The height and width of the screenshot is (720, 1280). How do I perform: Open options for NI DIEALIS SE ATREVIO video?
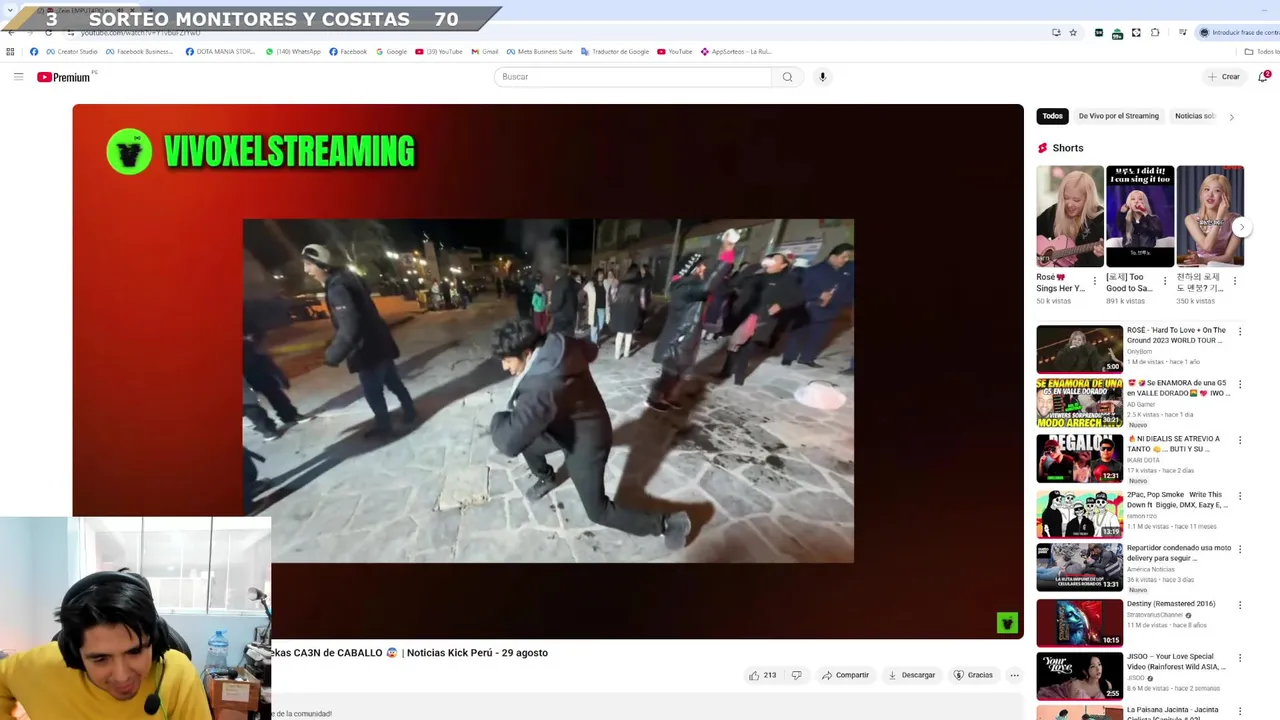[1240, 440]
